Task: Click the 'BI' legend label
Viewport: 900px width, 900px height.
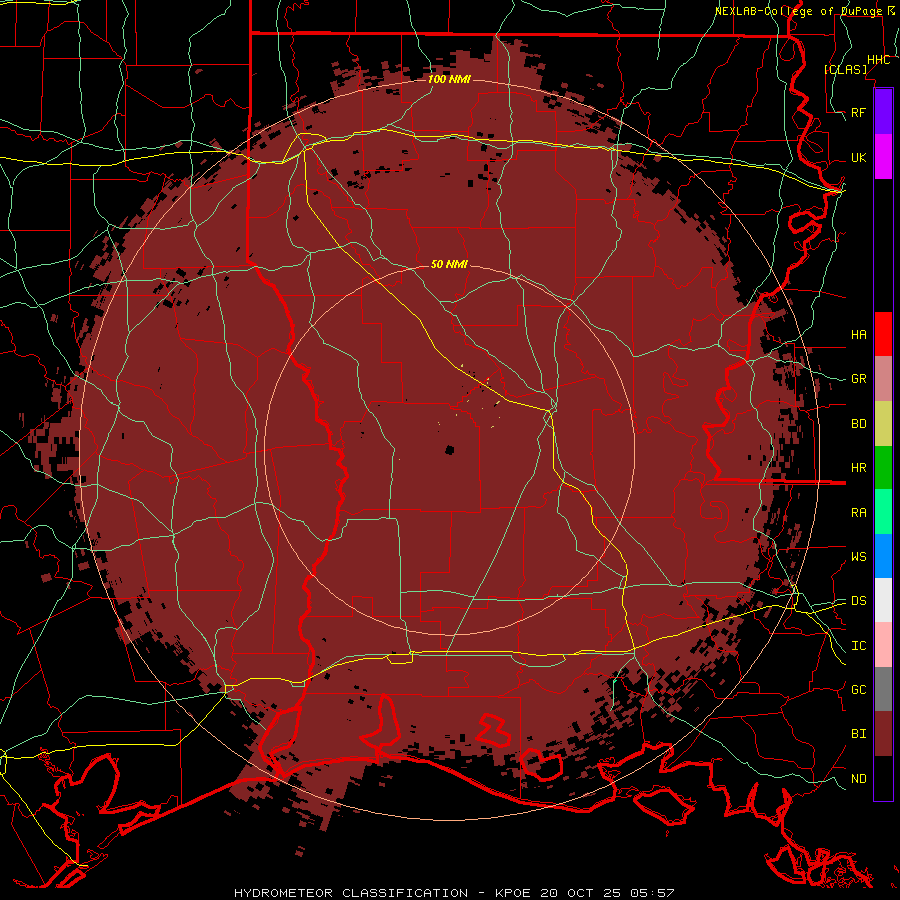Action: tap(858, 734)
